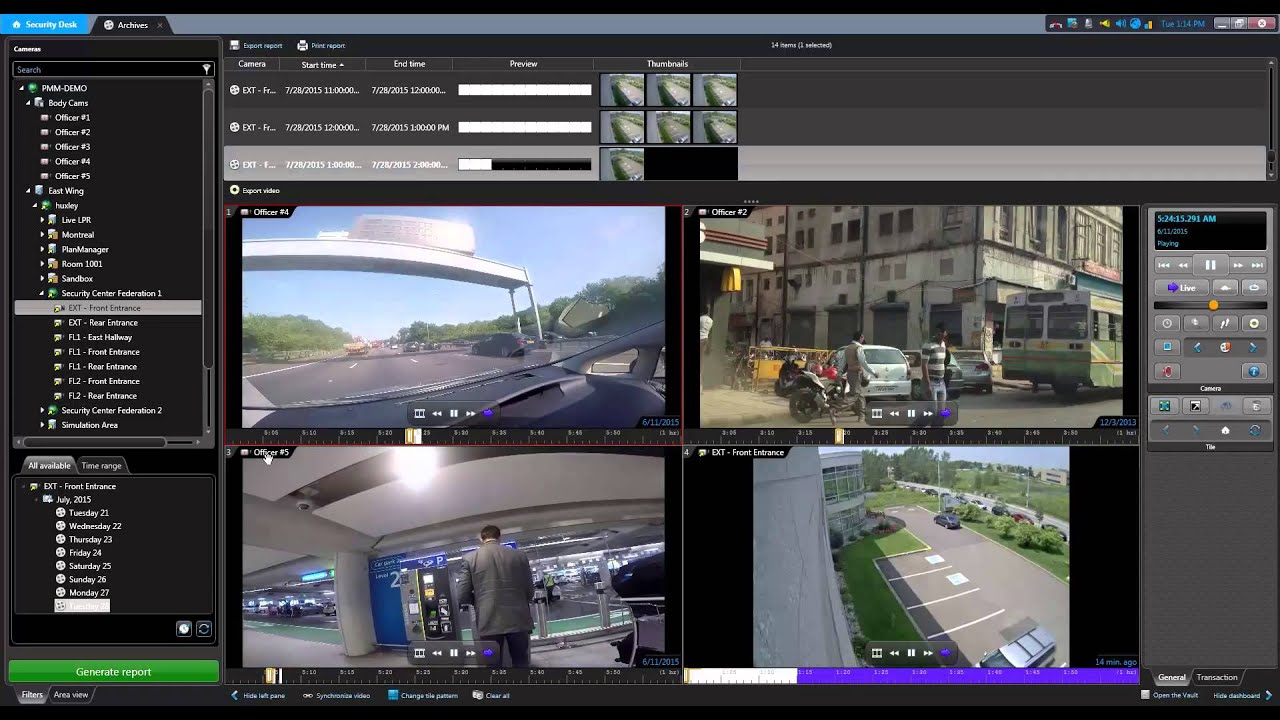This screenshot has width=1280, height=720.
Task: Select EXT - Rear Entrance camera
Action: [x=103, y=323]
